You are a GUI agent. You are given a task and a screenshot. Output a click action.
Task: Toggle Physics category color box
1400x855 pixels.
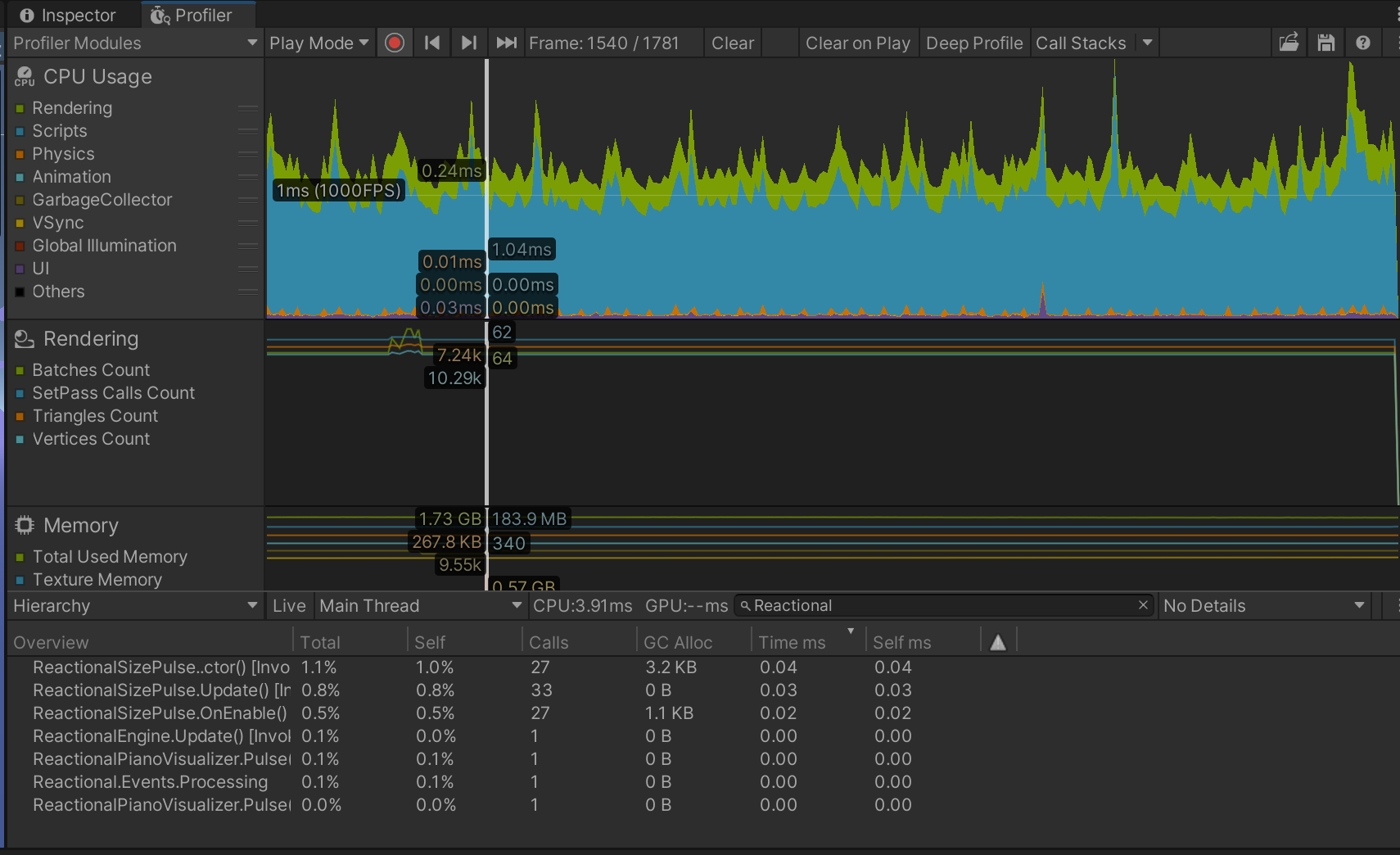(x=20, y=154)
